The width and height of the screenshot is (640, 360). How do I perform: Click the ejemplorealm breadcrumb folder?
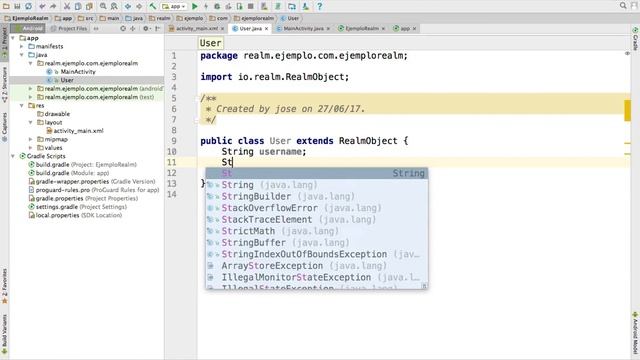254,18
